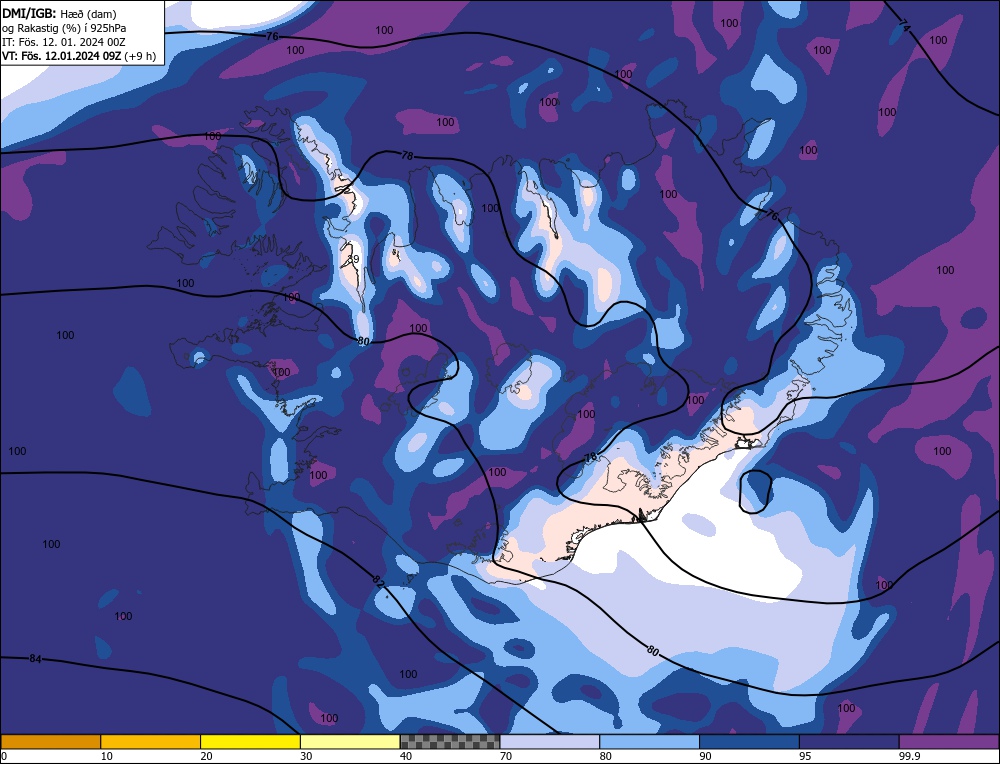Click the bright yellow 20–30 legend swatch

[250, 742]
